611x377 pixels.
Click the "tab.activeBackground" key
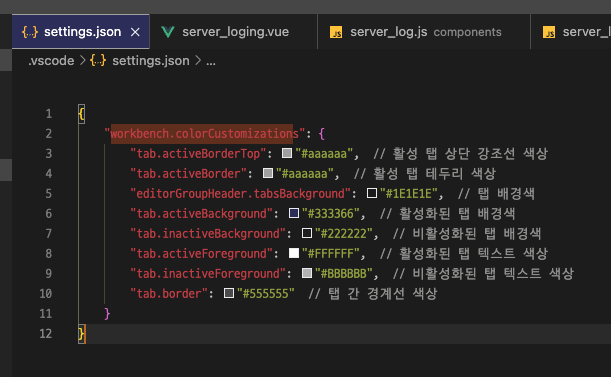pyautogui.click(x=201, y=214)
